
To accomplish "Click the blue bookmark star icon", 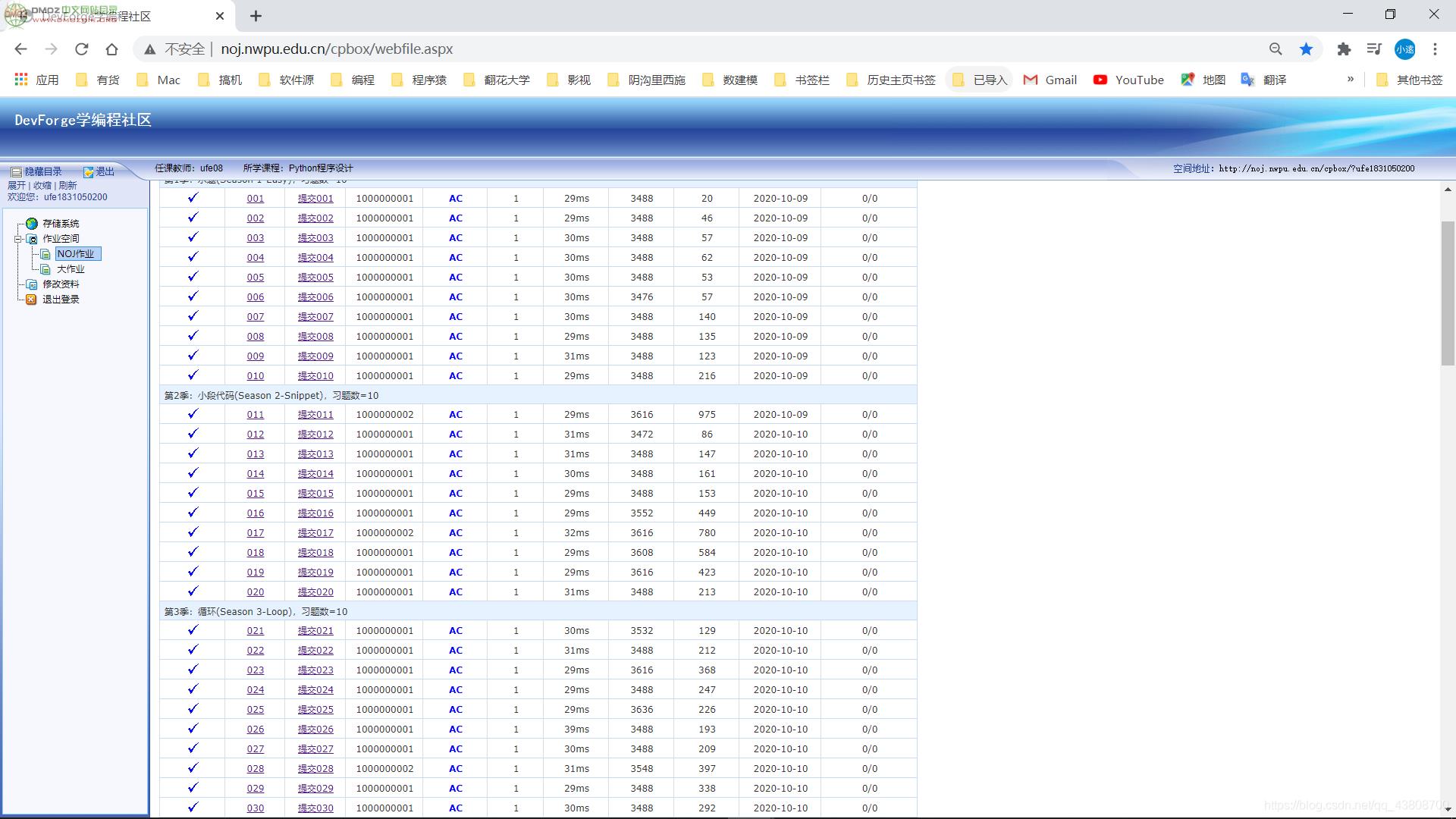I will click(1306, 49).
